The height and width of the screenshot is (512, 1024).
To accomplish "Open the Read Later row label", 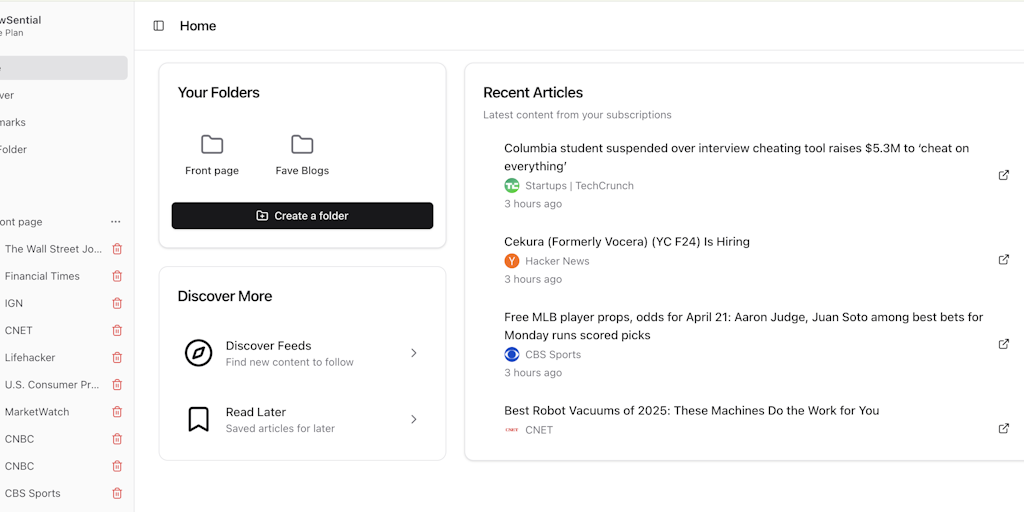I will (255, 412).
